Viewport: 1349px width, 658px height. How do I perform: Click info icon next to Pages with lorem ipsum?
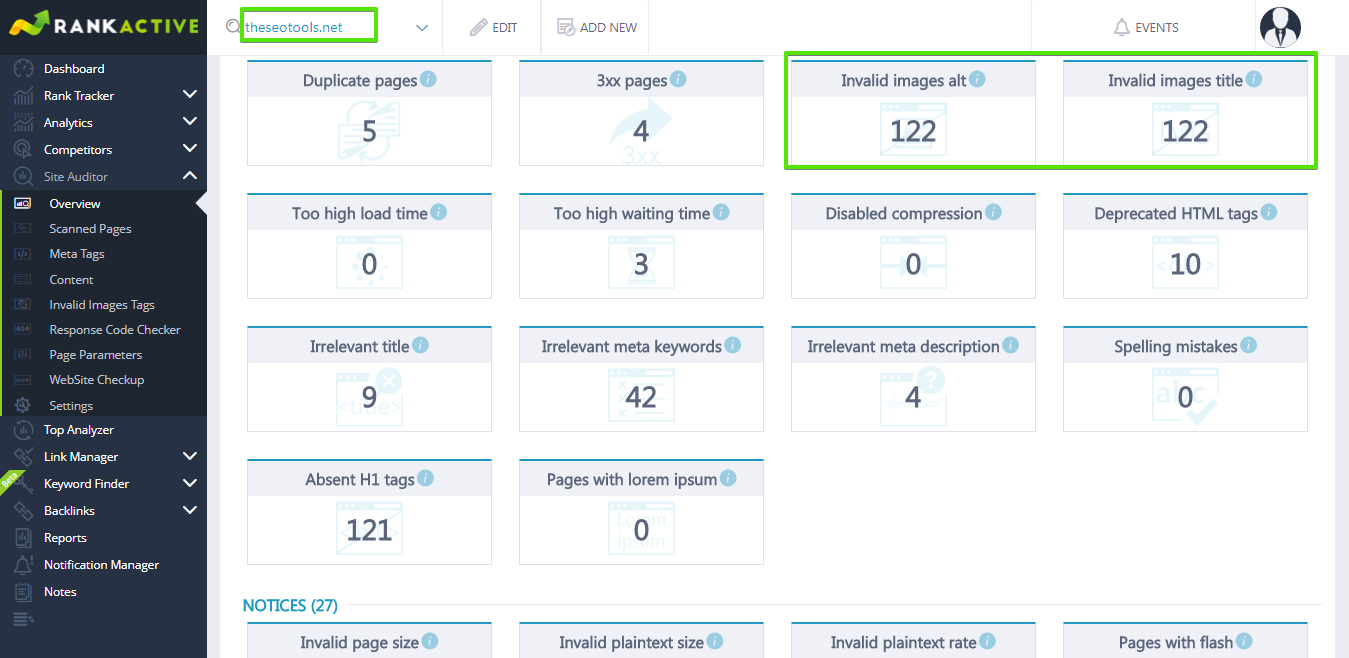pos(729,478)
